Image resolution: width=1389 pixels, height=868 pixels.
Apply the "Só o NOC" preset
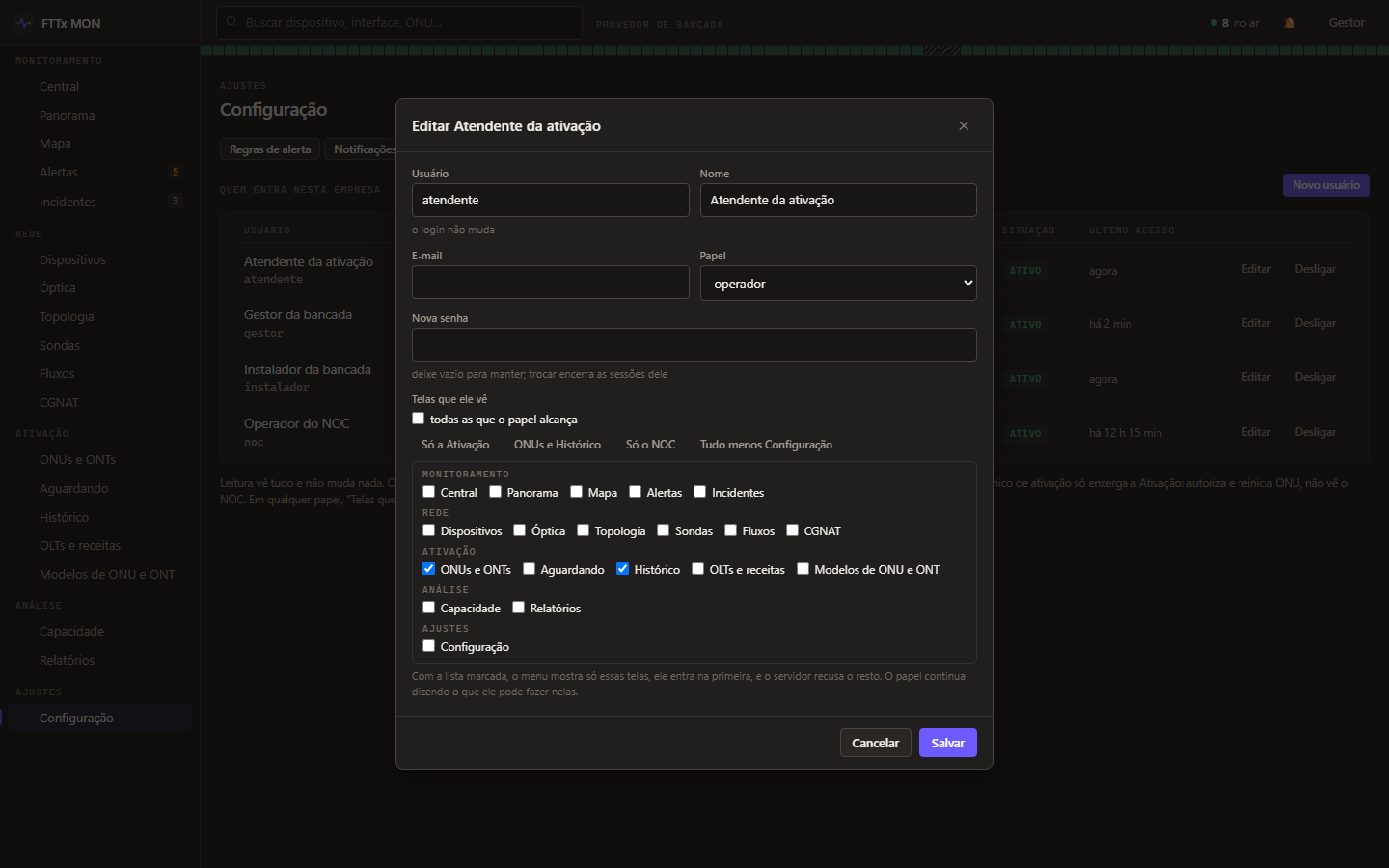(650, 445)
